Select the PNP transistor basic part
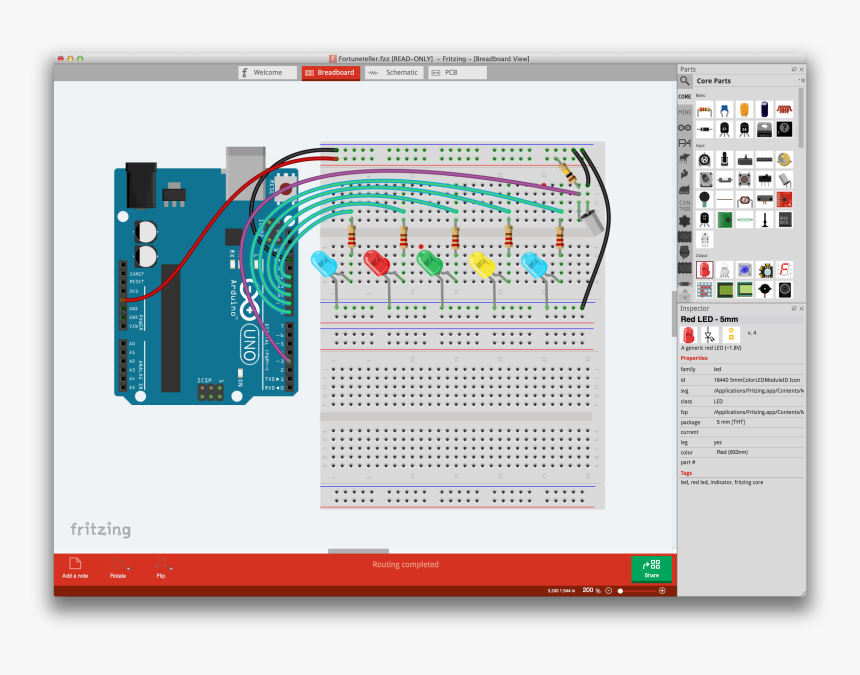The image size is (860, 675). (724, 130)
